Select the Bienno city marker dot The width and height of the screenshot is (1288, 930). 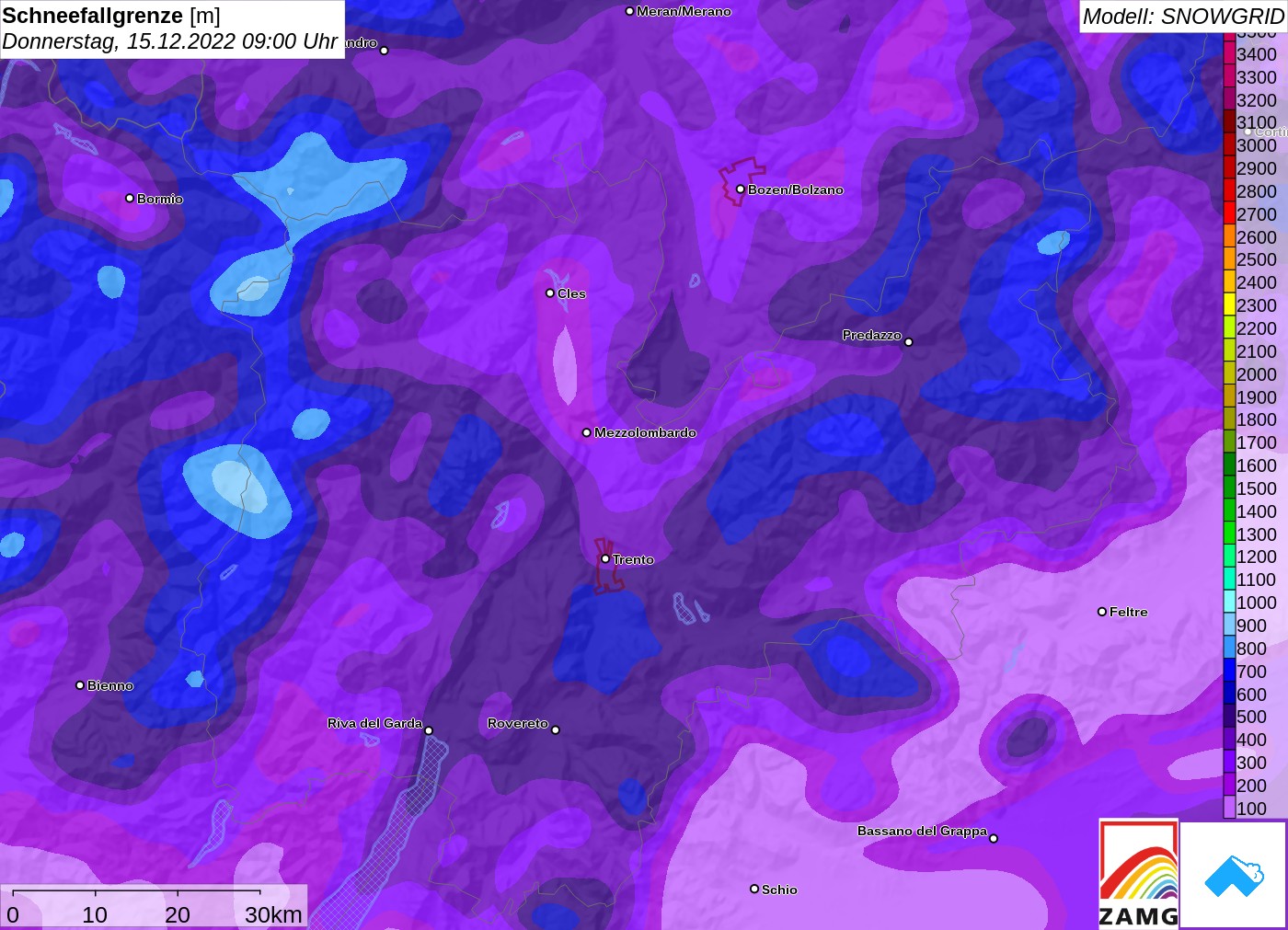pyautogui.click(x=80, y=685)
